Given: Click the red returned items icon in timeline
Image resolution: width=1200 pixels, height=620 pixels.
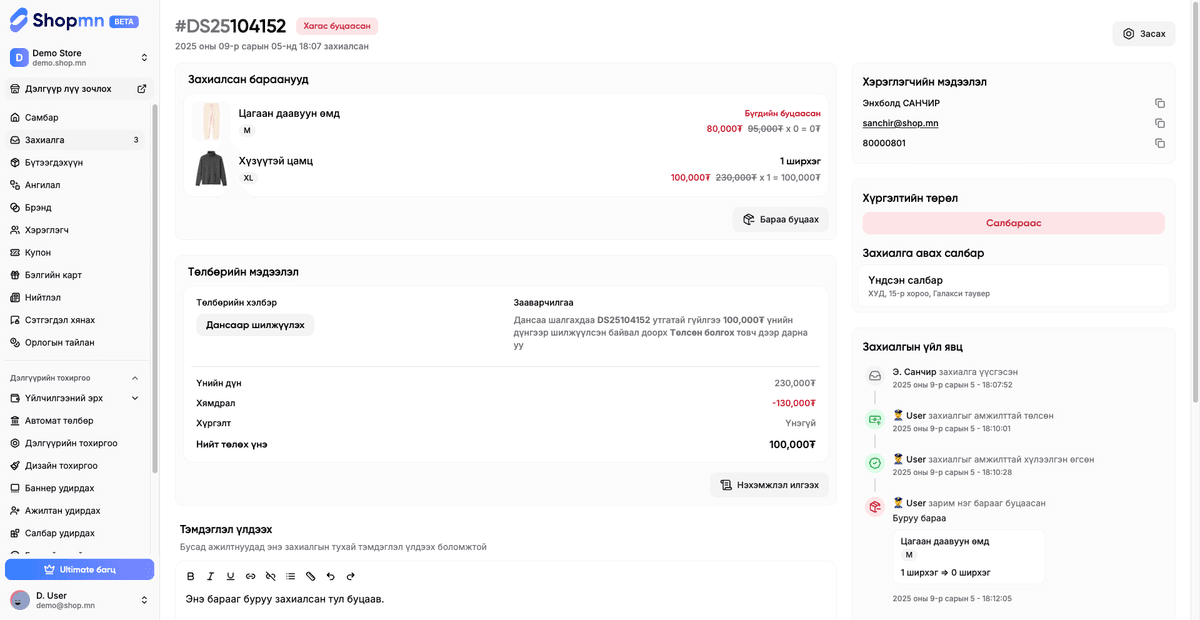Looking at the screenshot, I should click(x=875, y=507).
